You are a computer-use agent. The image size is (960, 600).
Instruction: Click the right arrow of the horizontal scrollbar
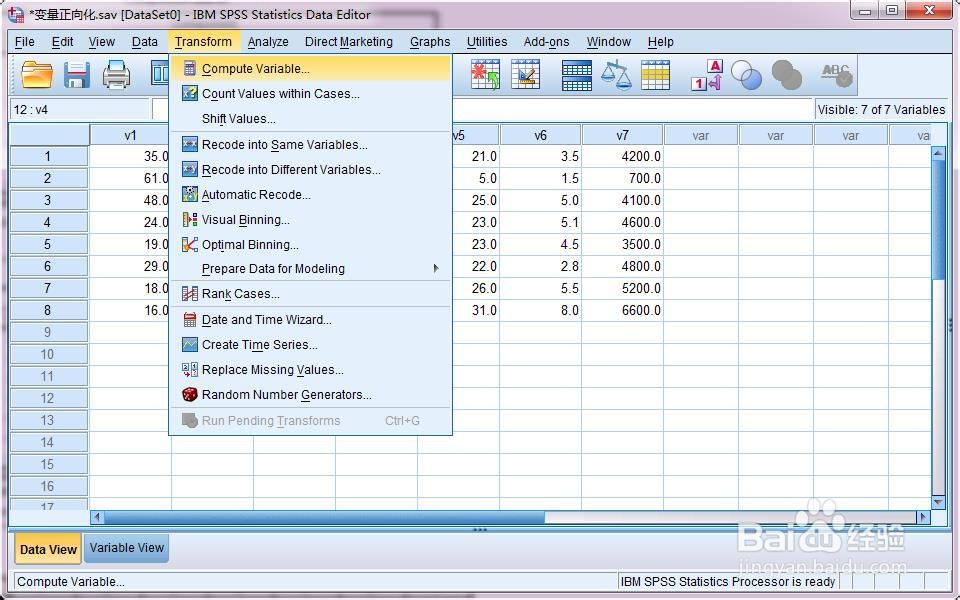pos(923,517)
